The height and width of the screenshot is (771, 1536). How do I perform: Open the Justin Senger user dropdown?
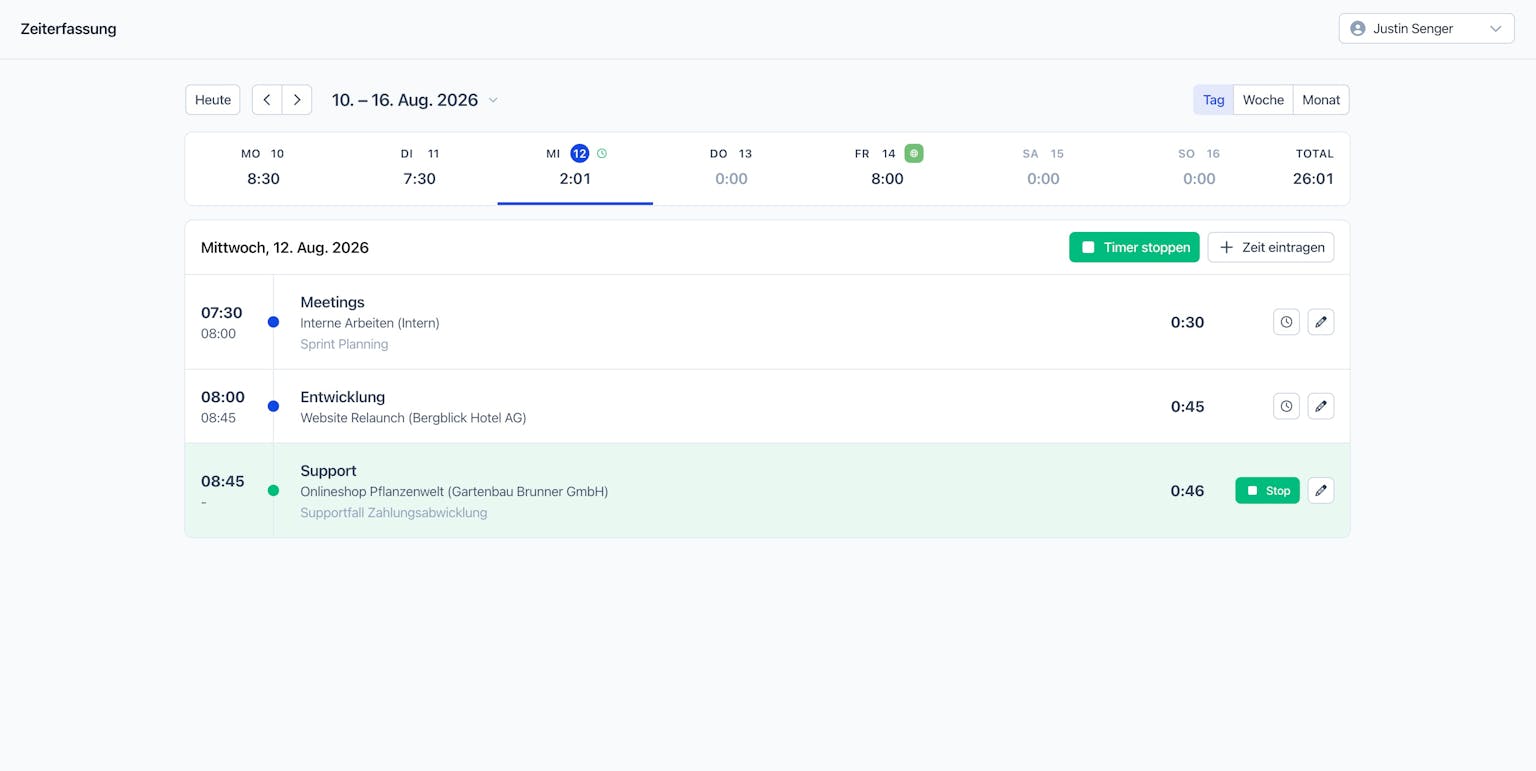click(1426, 29)
